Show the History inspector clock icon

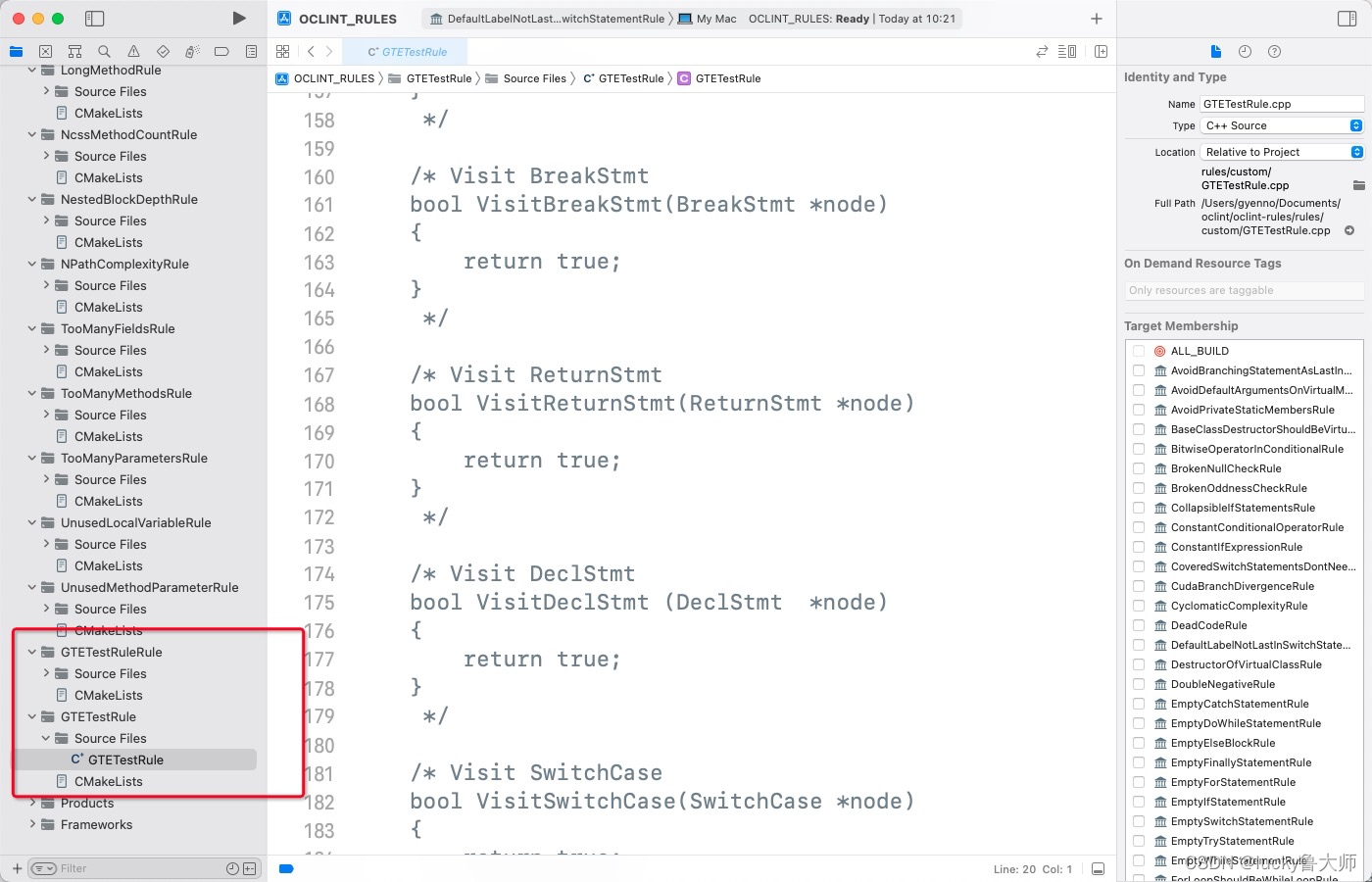point(1245,51)
